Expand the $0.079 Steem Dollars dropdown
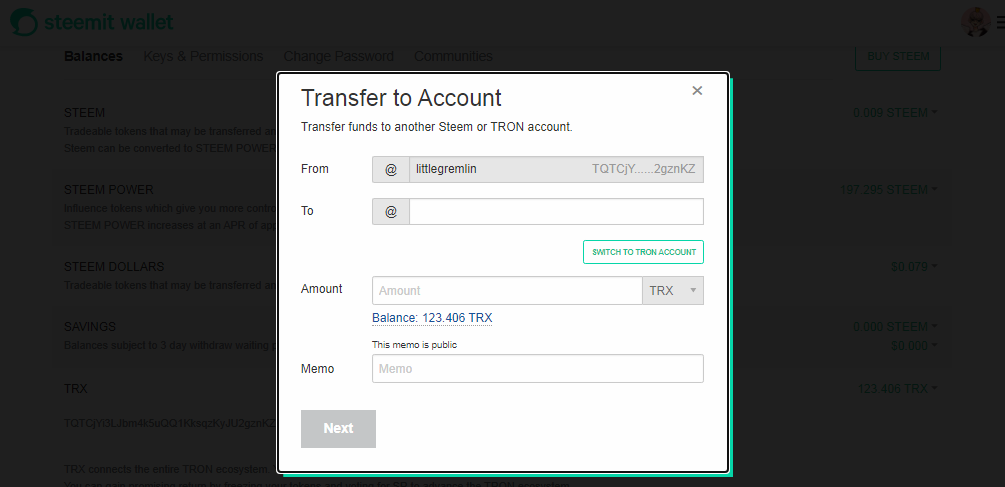The image size is (1005, 487). coord(915,267)
